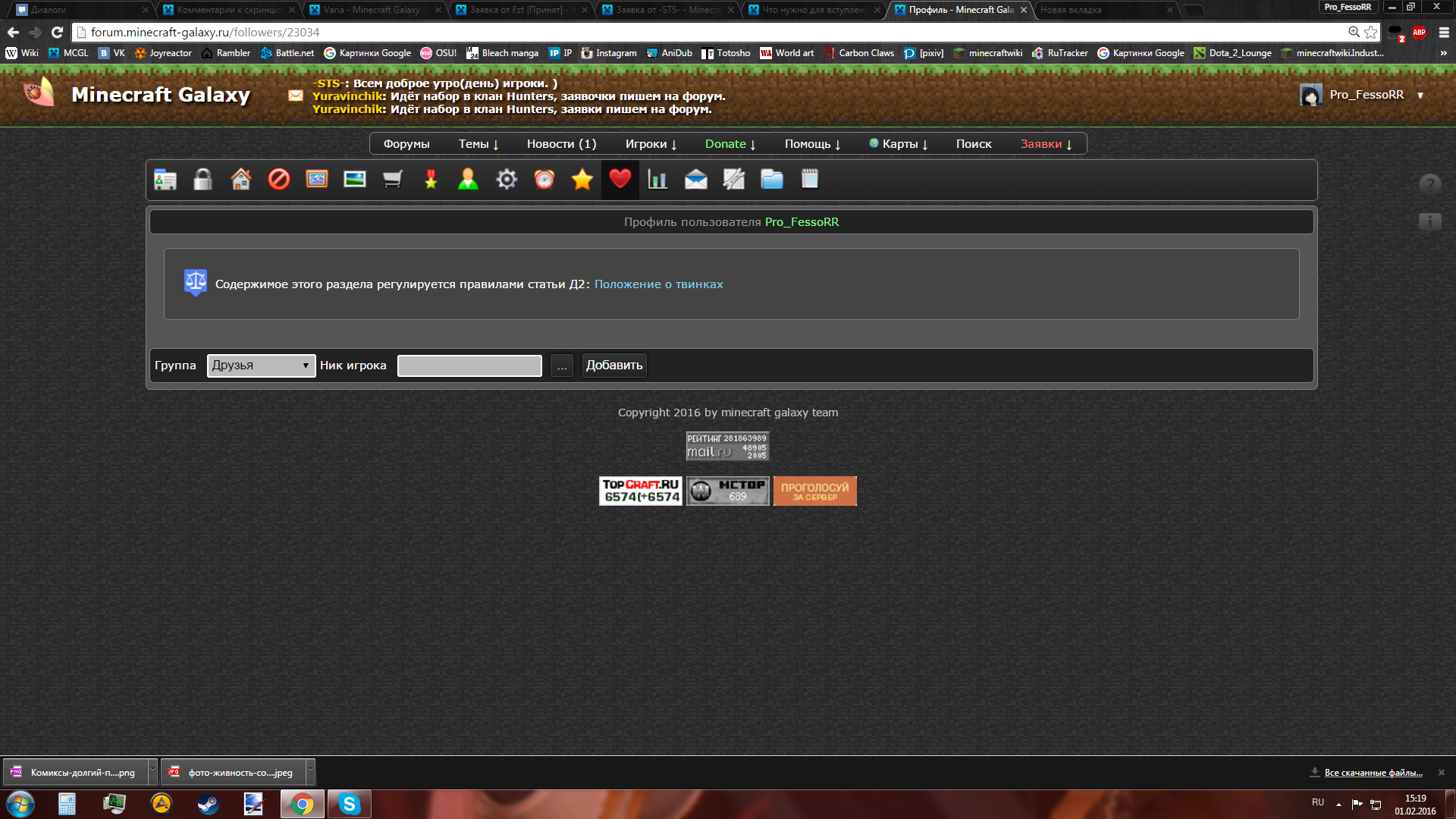
Task: Click the padlock icon in profile toolbar
Action: point(202,180)
